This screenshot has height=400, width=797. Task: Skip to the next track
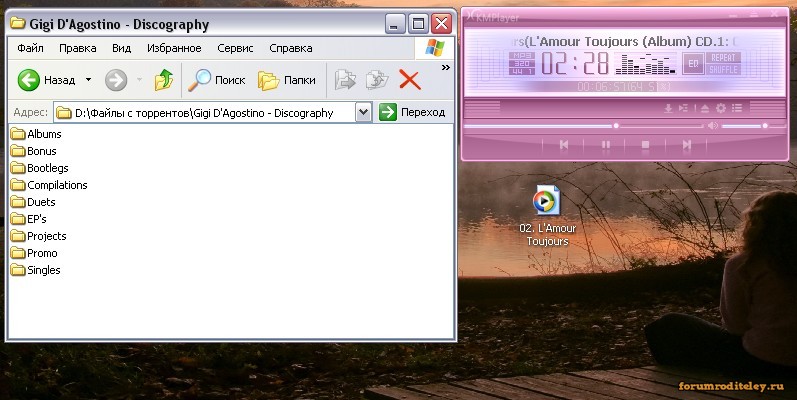click(x=687, y=145)
